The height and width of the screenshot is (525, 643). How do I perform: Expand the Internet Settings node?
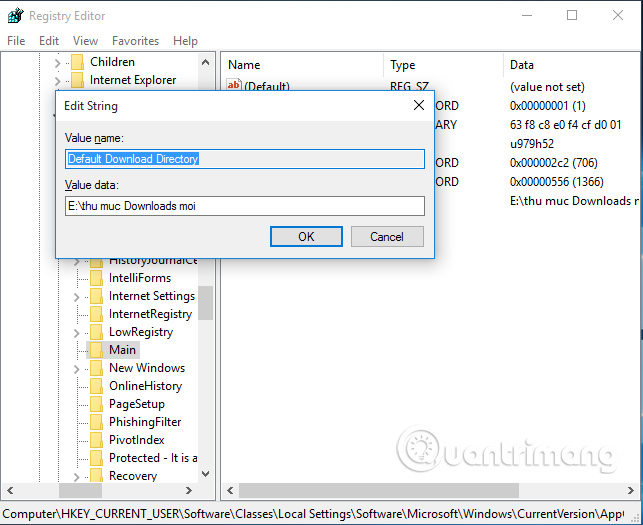tap(76, 297)
